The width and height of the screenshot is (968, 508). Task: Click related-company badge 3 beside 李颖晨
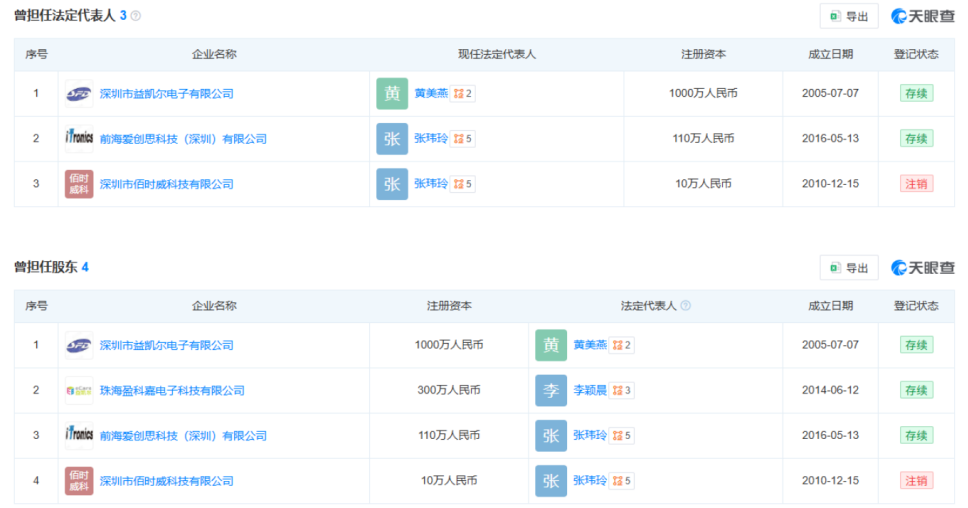click(622, 390)
